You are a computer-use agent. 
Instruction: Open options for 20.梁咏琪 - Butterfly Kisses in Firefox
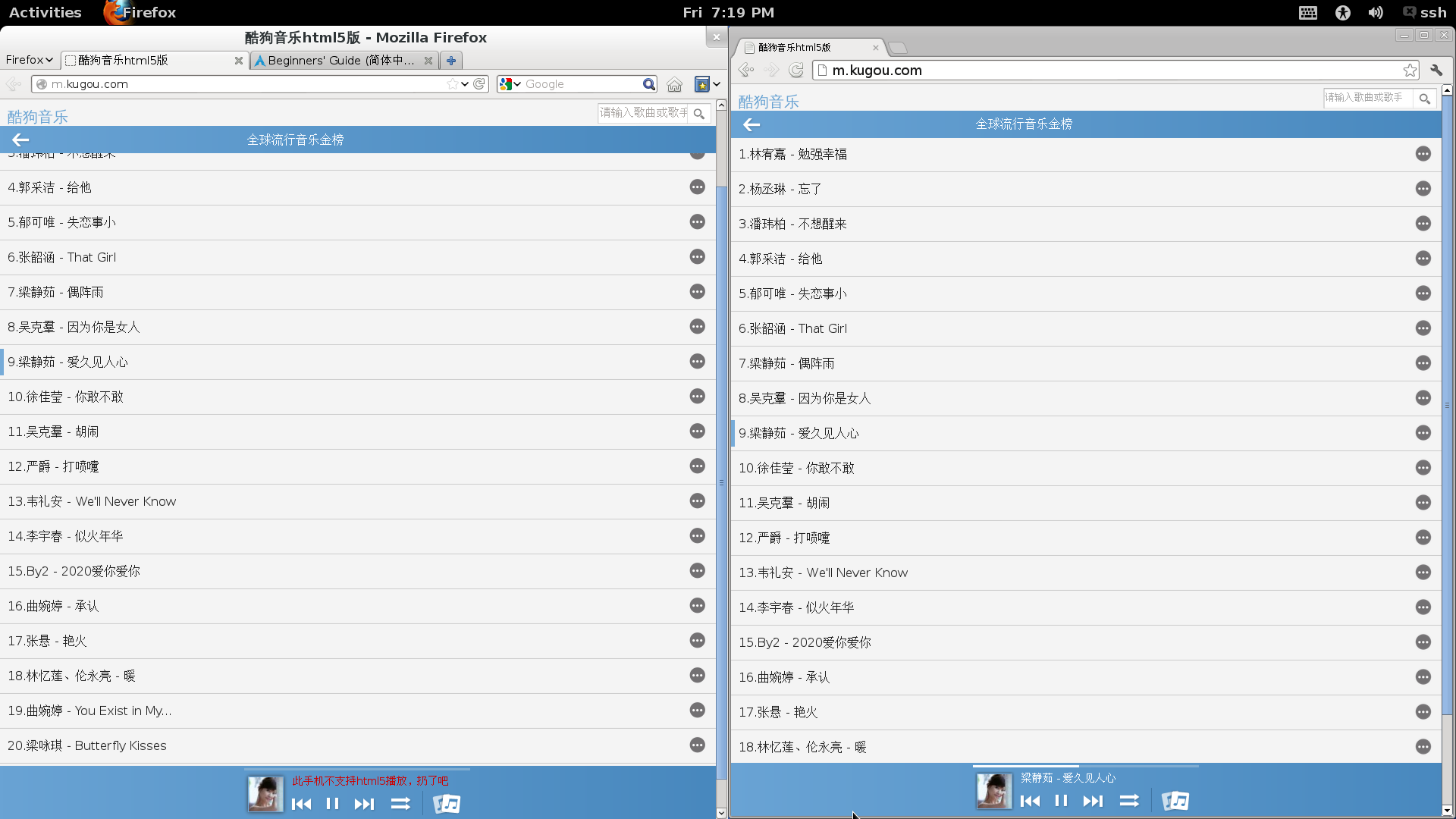pyautogui.click(x=698, y=745)
